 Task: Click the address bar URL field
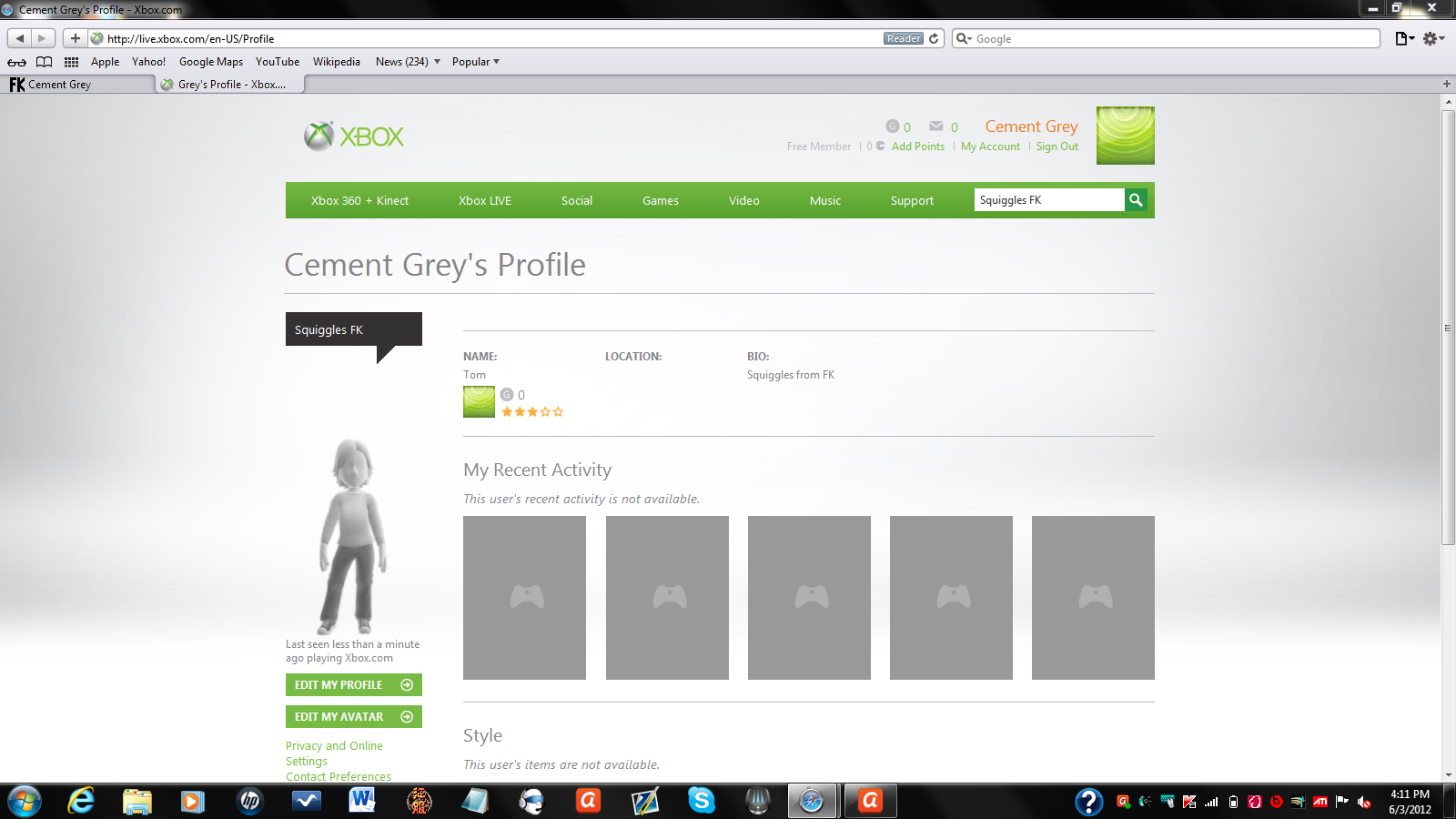(491, 38)
